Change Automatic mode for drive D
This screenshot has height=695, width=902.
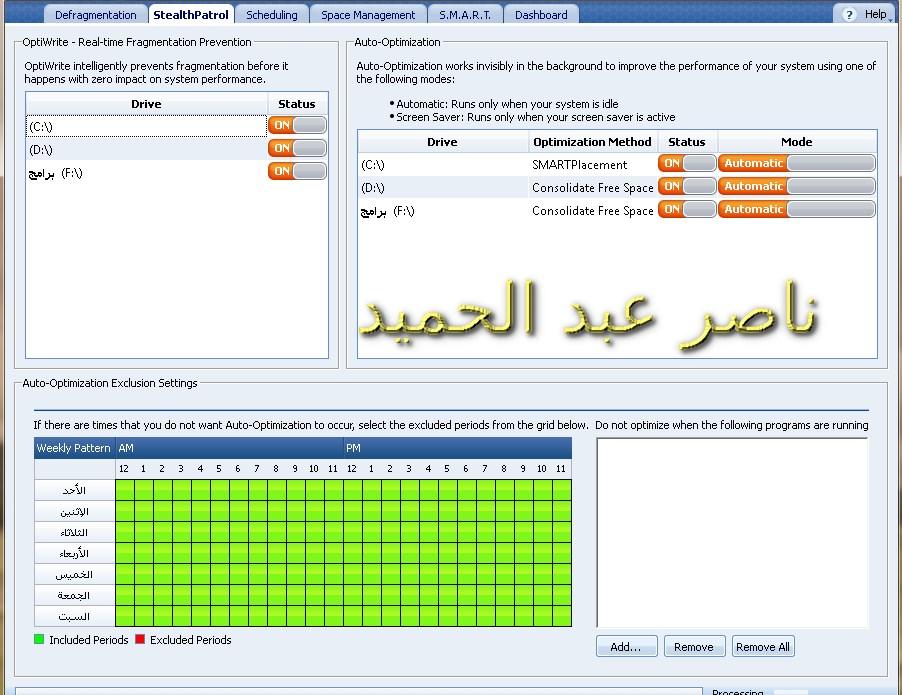pyautogui.click(x=796, y=186)
